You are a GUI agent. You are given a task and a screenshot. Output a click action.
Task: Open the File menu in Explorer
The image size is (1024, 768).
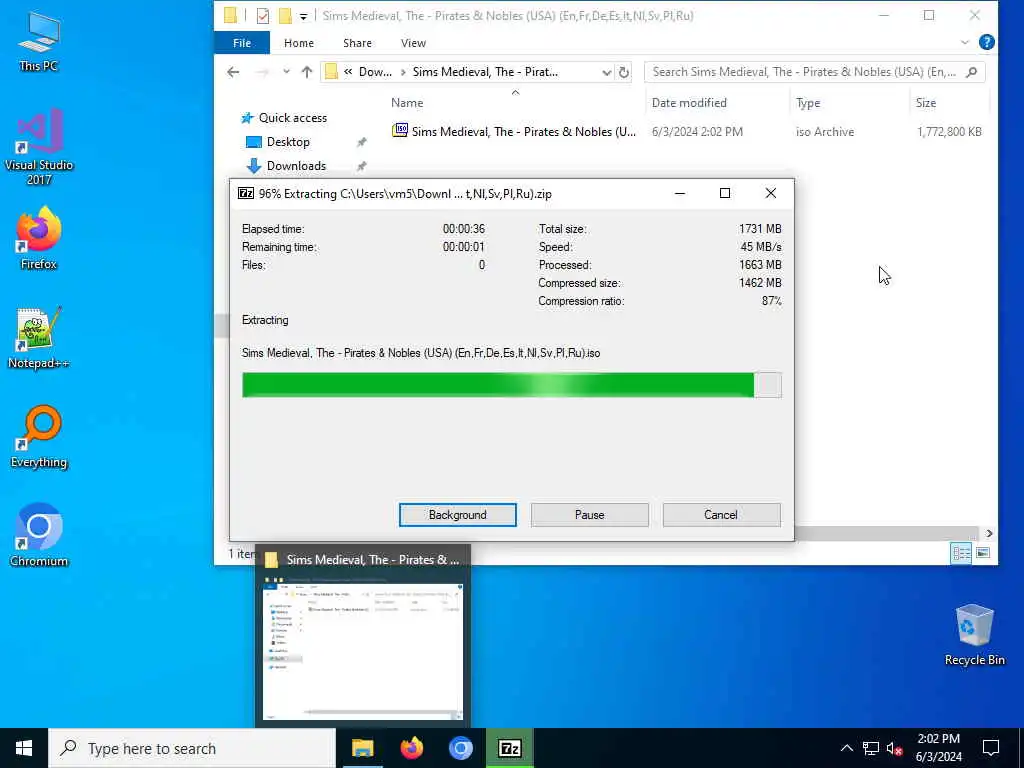pyautogui.click(x=242, y=43)
